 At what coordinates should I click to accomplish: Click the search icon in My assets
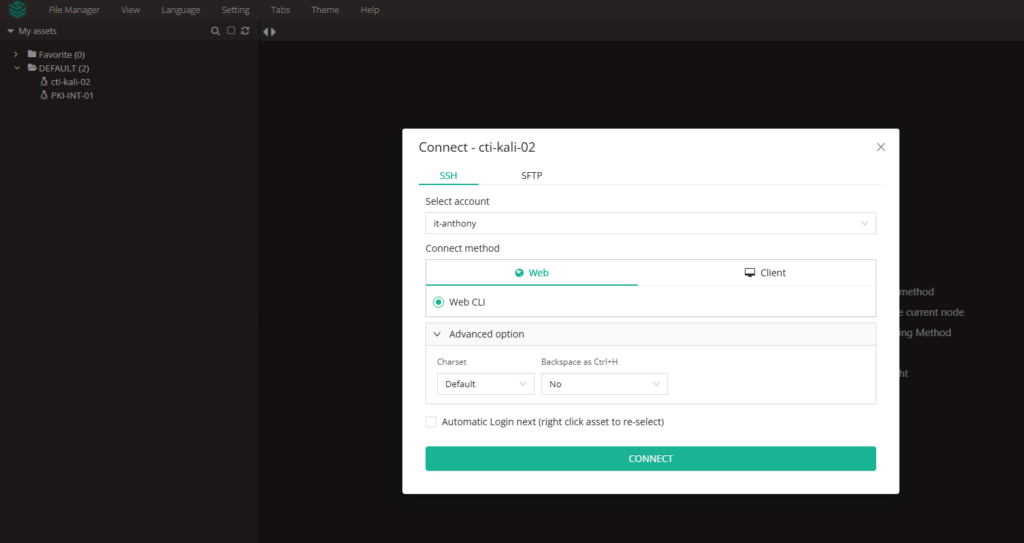[x=215, y=31]
